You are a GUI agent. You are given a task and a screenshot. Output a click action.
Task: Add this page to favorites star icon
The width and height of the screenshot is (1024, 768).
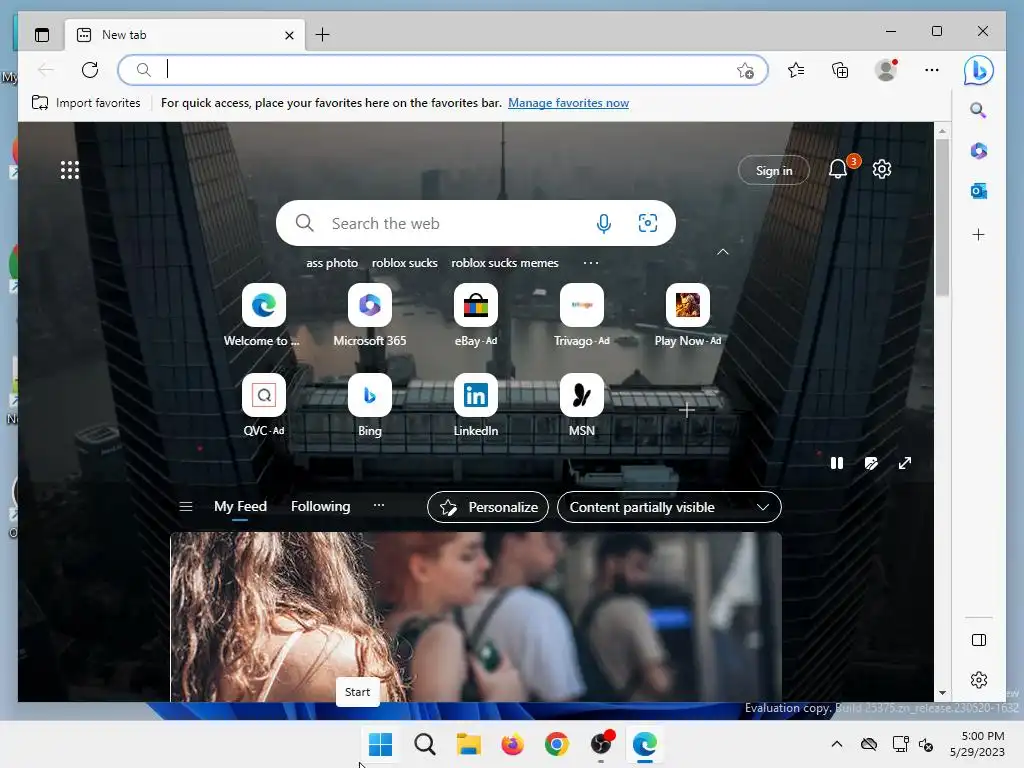pyautogui.click(x=745, y=71)
